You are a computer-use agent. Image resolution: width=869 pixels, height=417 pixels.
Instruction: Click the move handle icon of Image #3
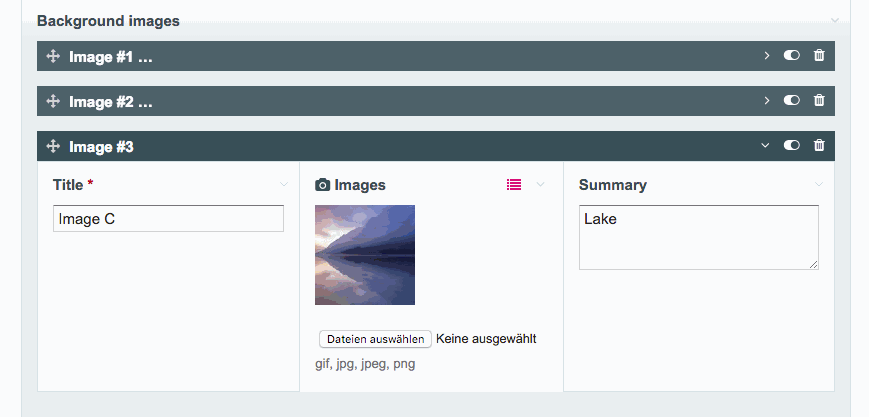click(53, 146)
